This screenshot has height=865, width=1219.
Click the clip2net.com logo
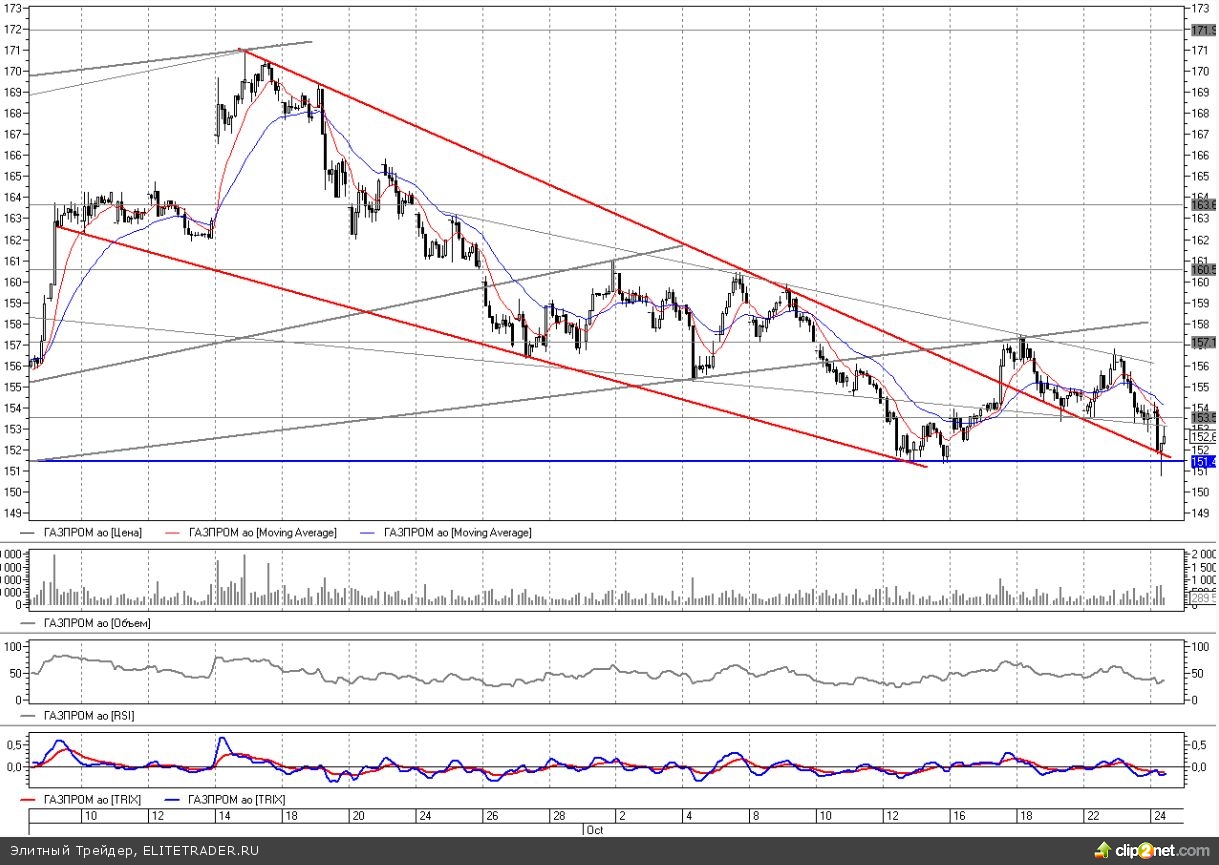pos(1151,851)
